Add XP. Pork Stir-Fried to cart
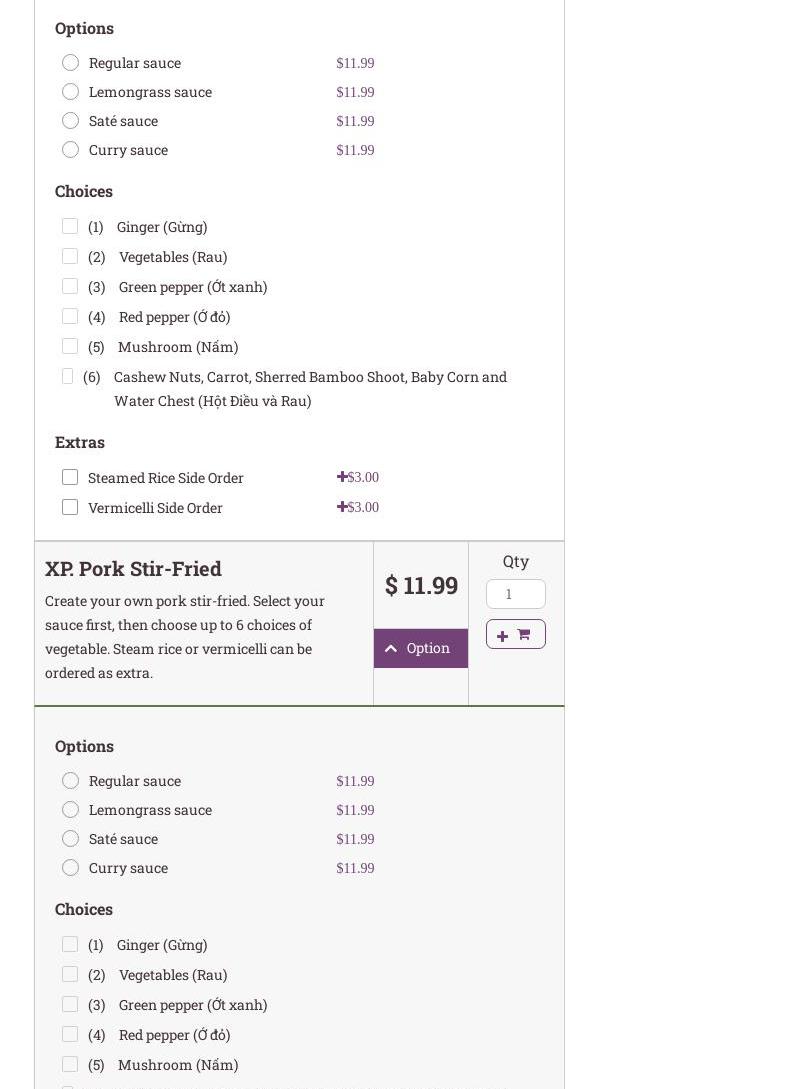The width and height of the screenshot is (785, 1089). (515, 634)
